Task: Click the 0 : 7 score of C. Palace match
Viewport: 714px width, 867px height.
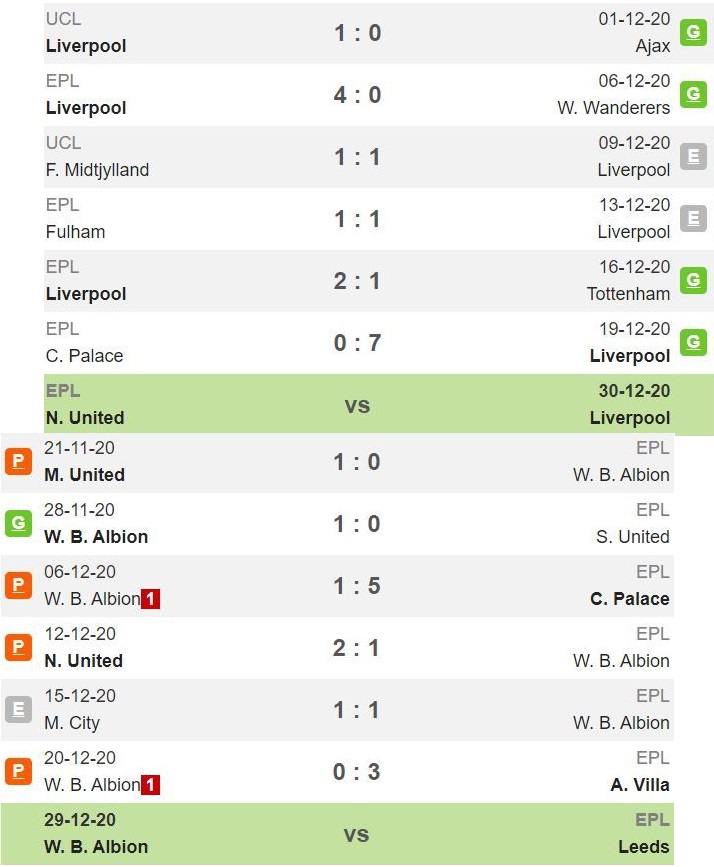Action: pyautogui.click(x=357, y=343)
